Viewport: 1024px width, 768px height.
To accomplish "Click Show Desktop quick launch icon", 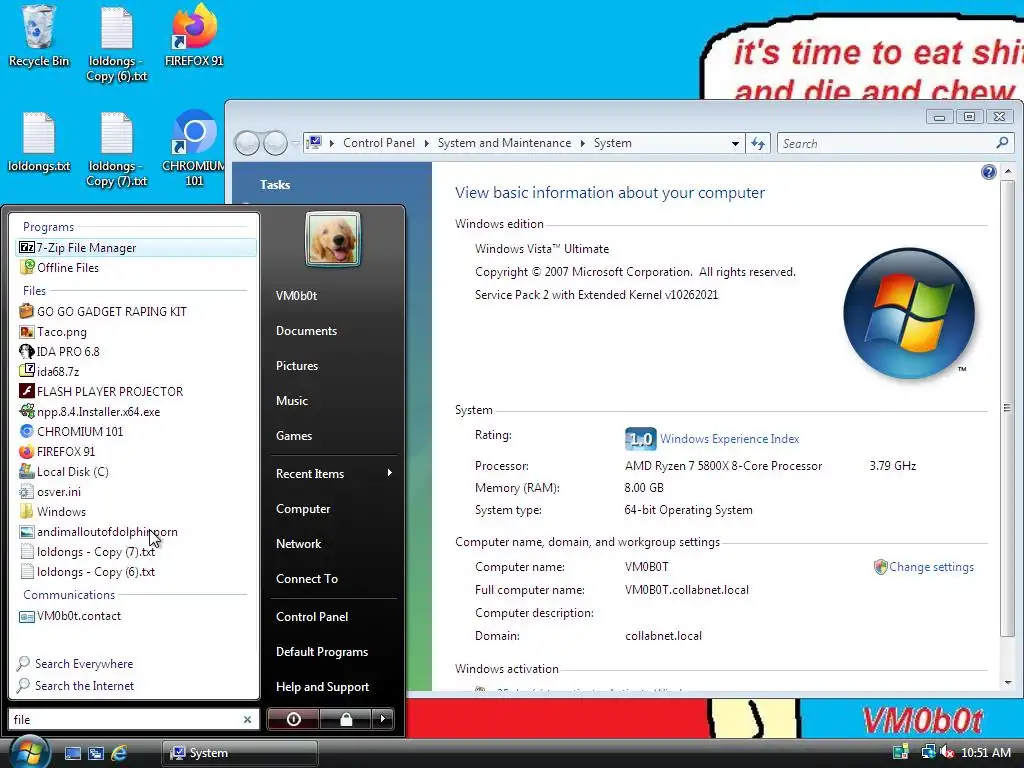I will 72,753.
